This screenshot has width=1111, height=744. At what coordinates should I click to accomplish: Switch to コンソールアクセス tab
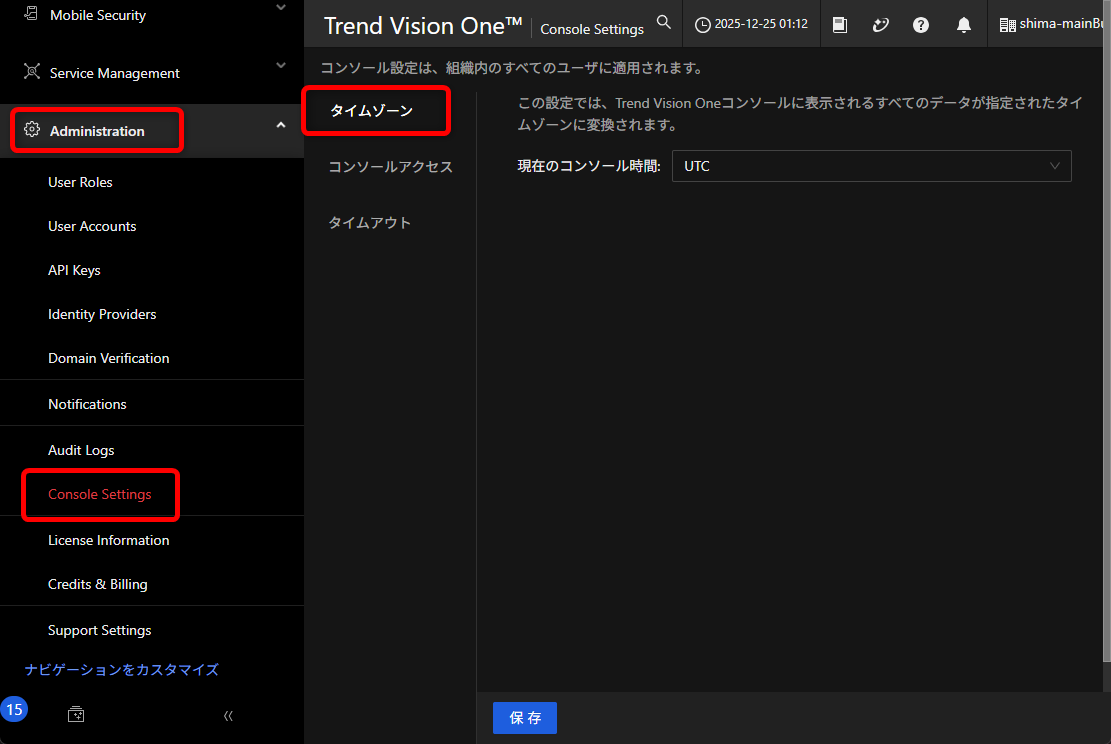tap(390, 167)
